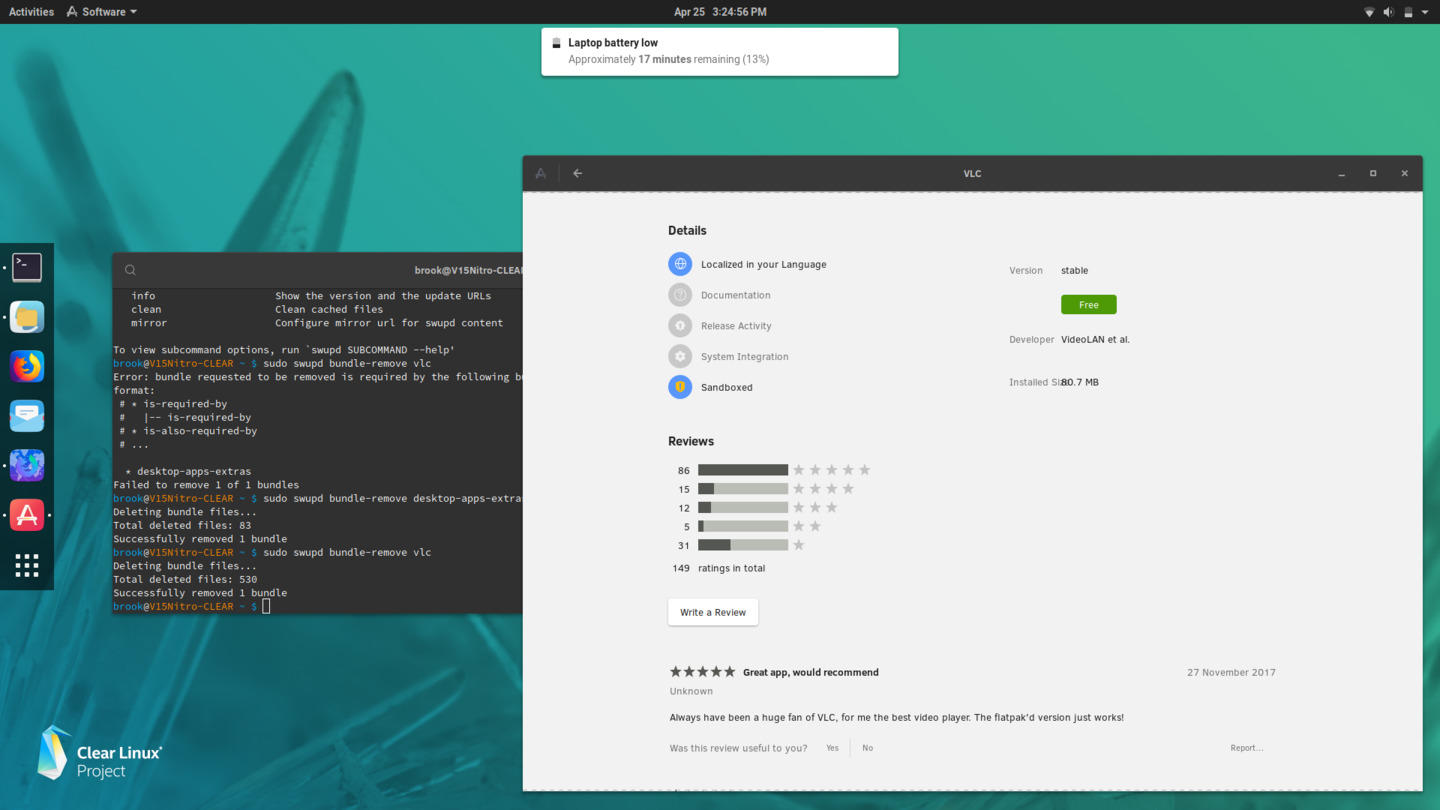The width and height of the screenshot is (1440, 810).
Task: Open Terminal from the dock
Action: 27,267
